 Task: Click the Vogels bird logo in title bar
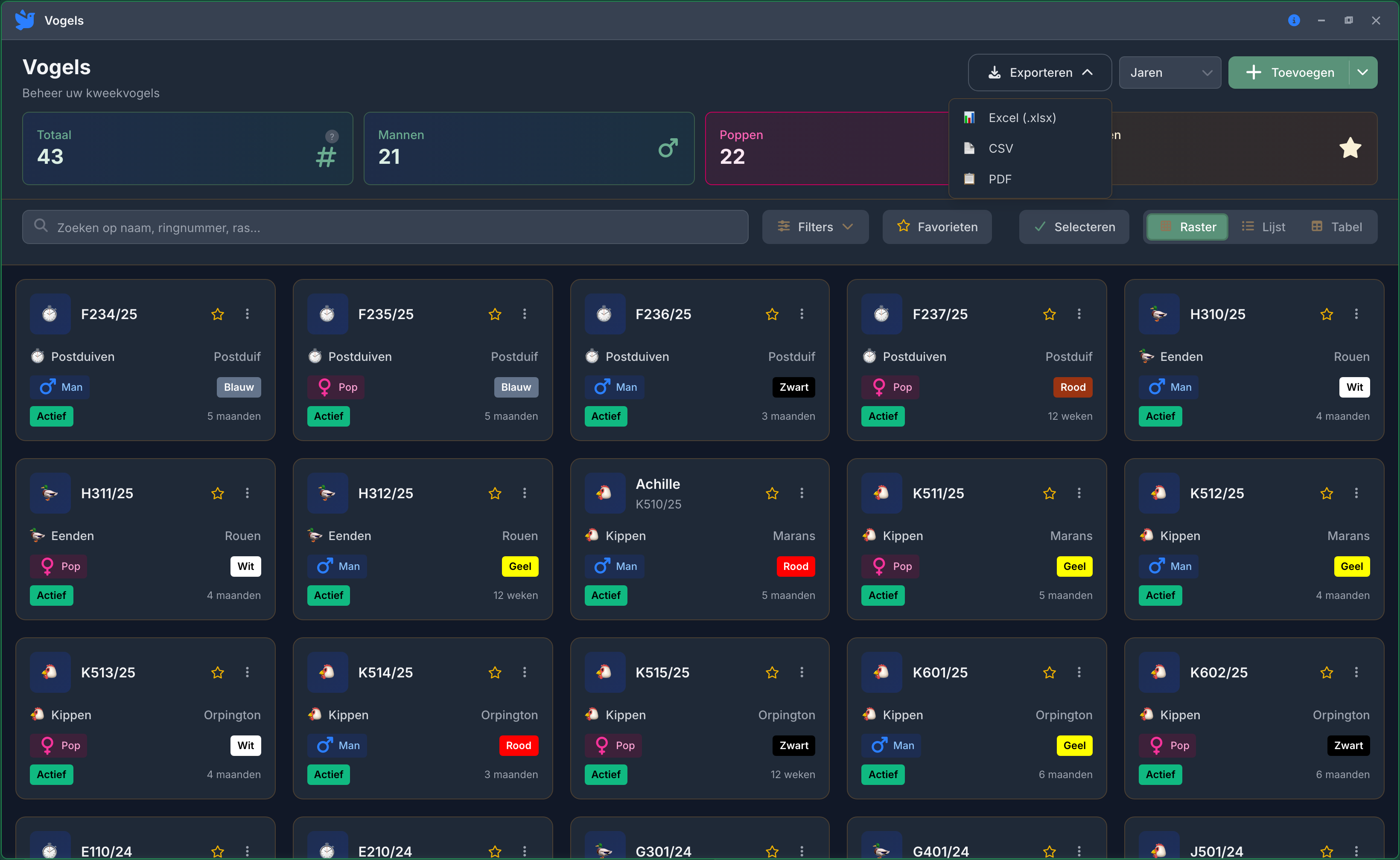point(24,20)
